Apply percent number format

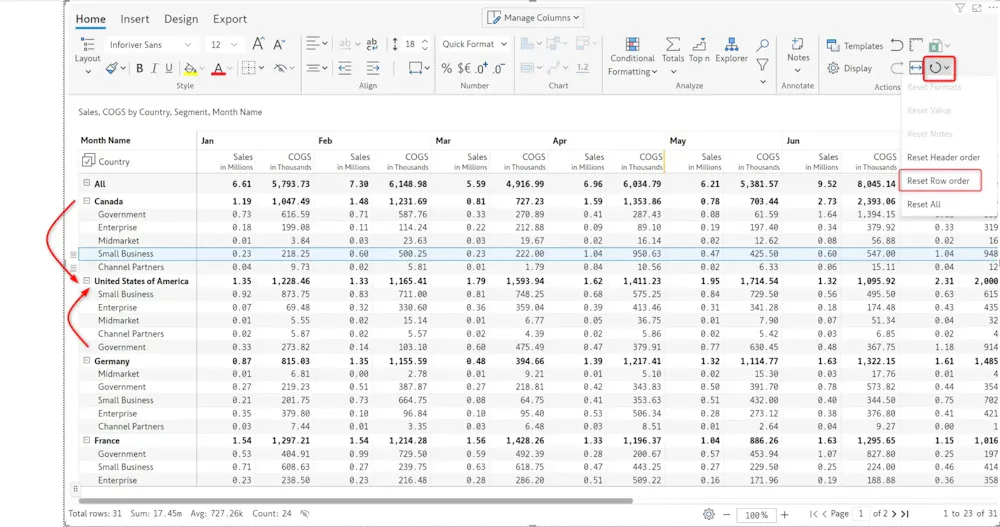pyautogui.click(x=446, y=68)
